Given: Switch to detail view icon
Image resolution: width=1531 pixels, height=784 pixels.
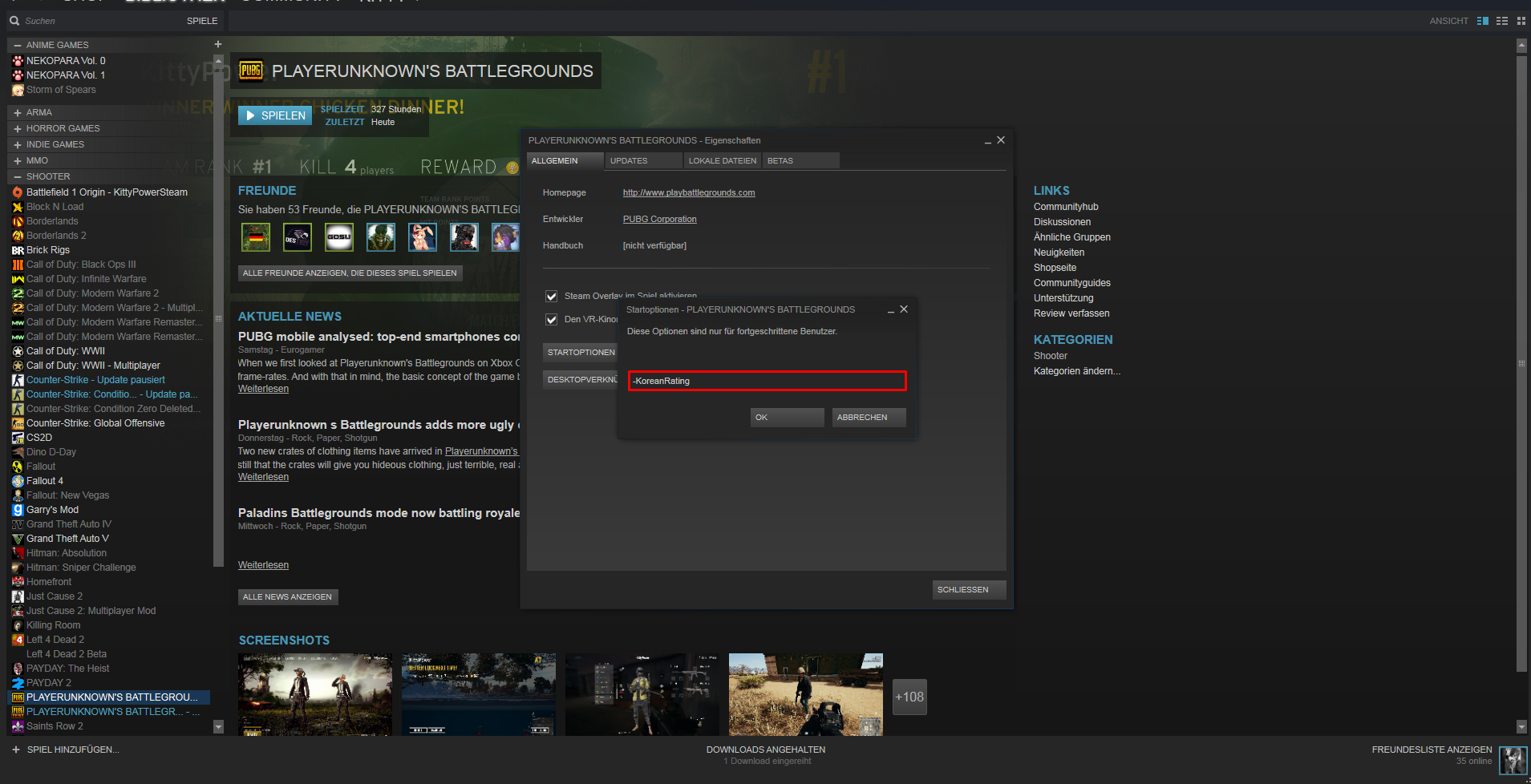Looking at the screenshot, I should point(1483,21).
